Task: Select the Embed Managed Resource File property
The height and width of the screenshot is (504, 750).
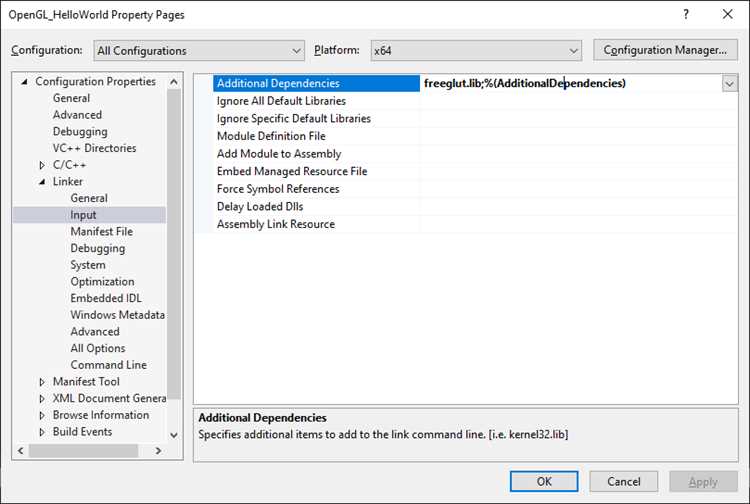Action: pyautogui.click(x=292, y=172)
